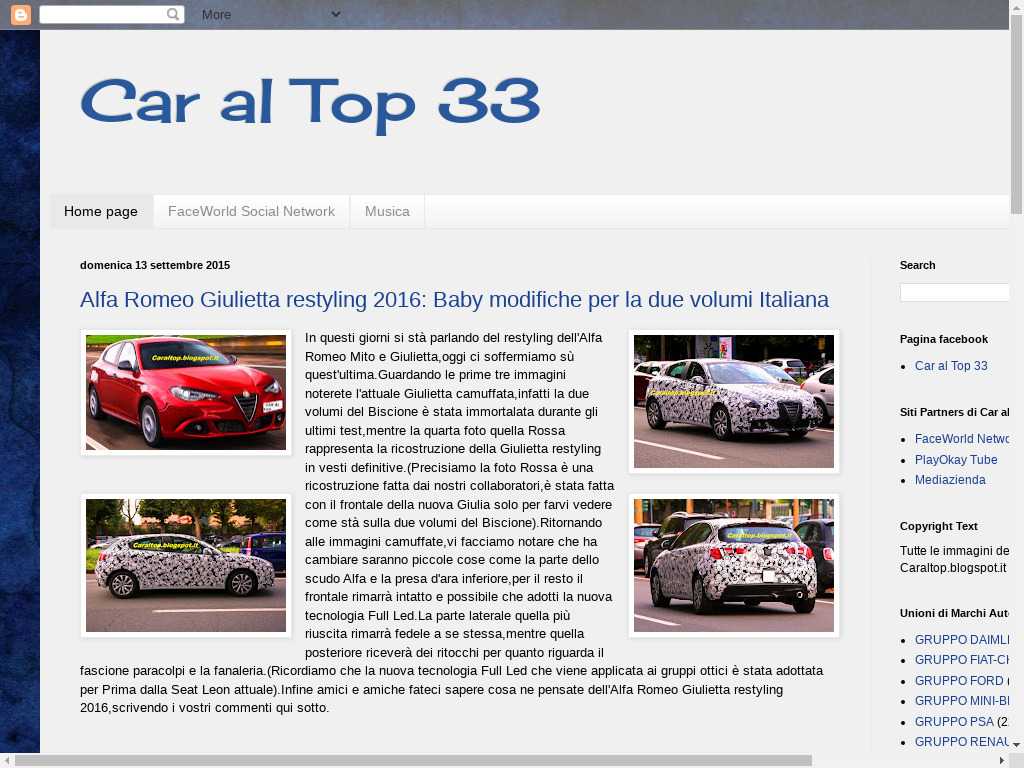1024x768 pixels.
Task: Select the Home page tab
Action: (101, 212)
